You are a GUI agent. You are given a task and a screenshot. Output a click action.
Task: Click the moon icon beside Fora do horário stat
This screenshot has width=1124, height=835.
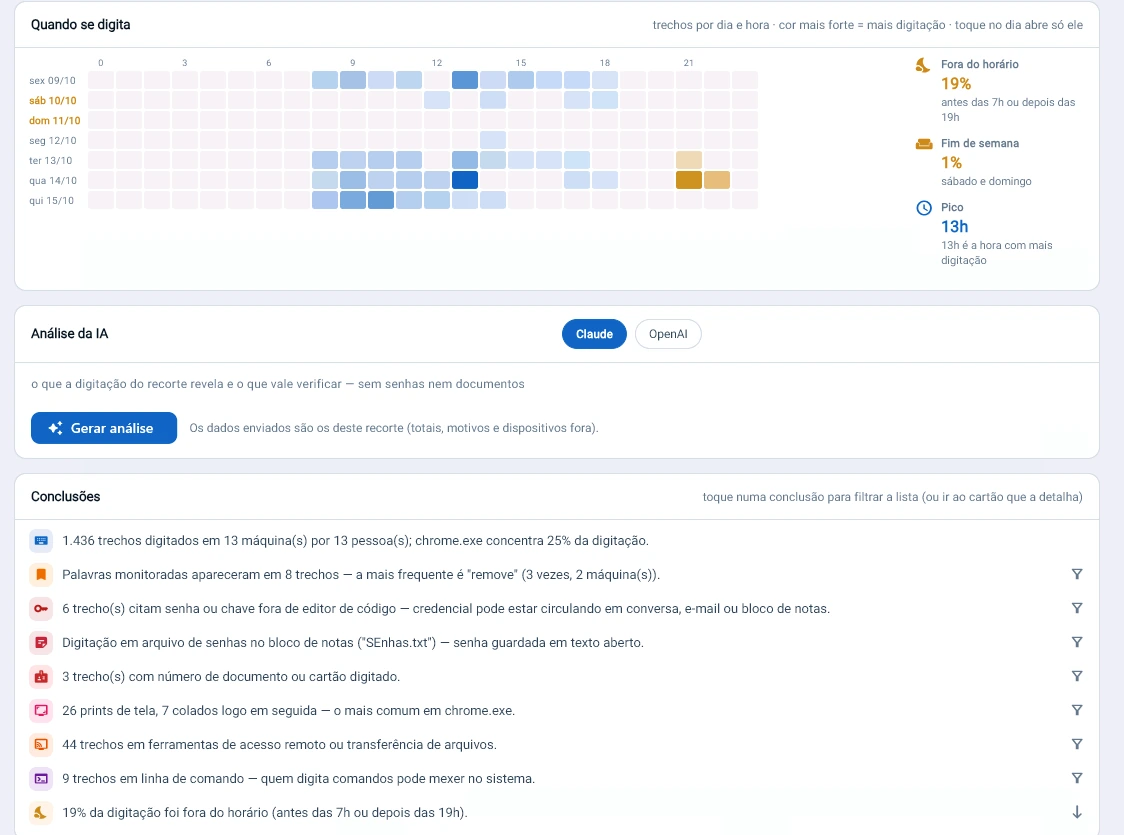point(923,65)
